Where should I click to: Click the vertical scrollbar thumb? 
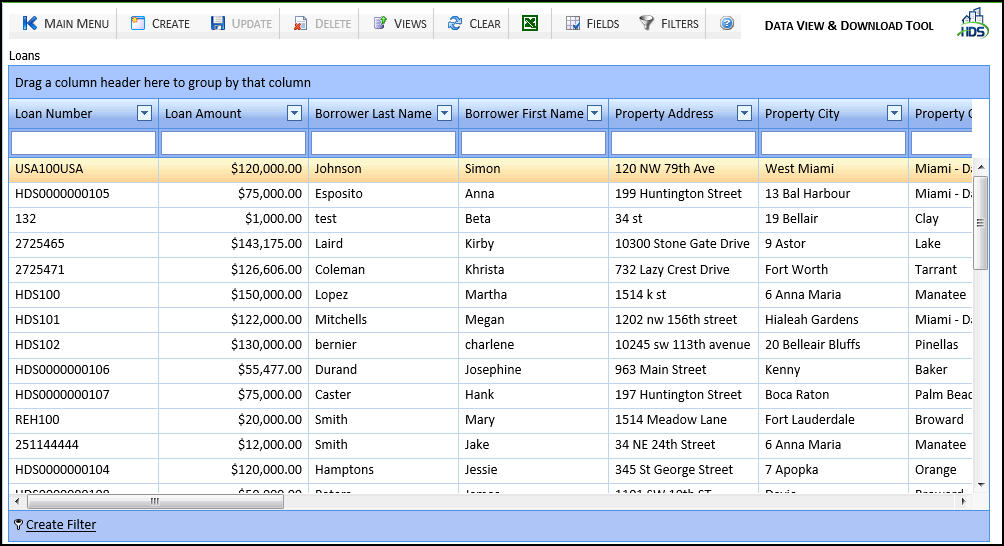980,223
